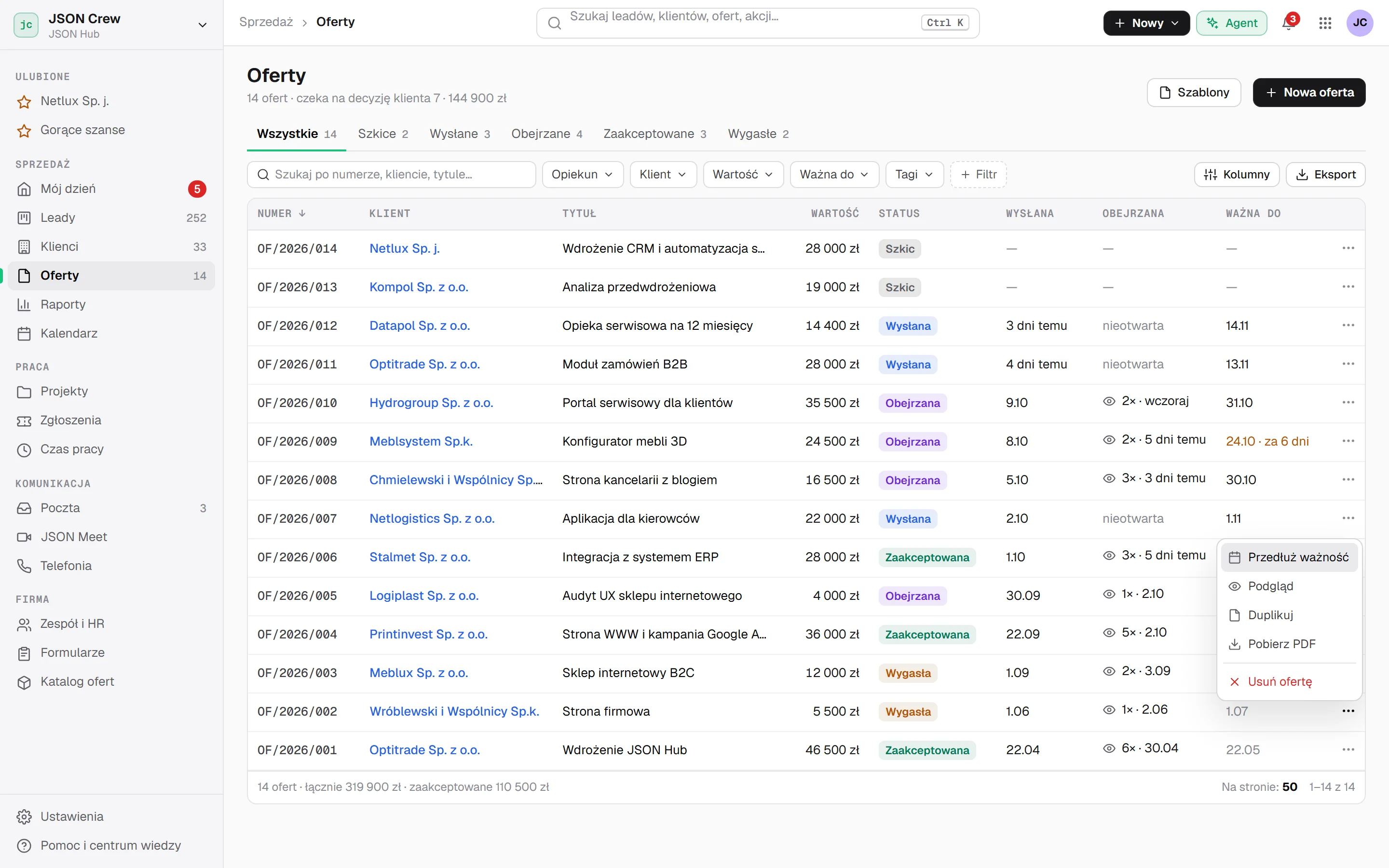Open row actions for OF/2026/014
Viewport: 1389px width, 868px height.
click(x=1348, y=248)
